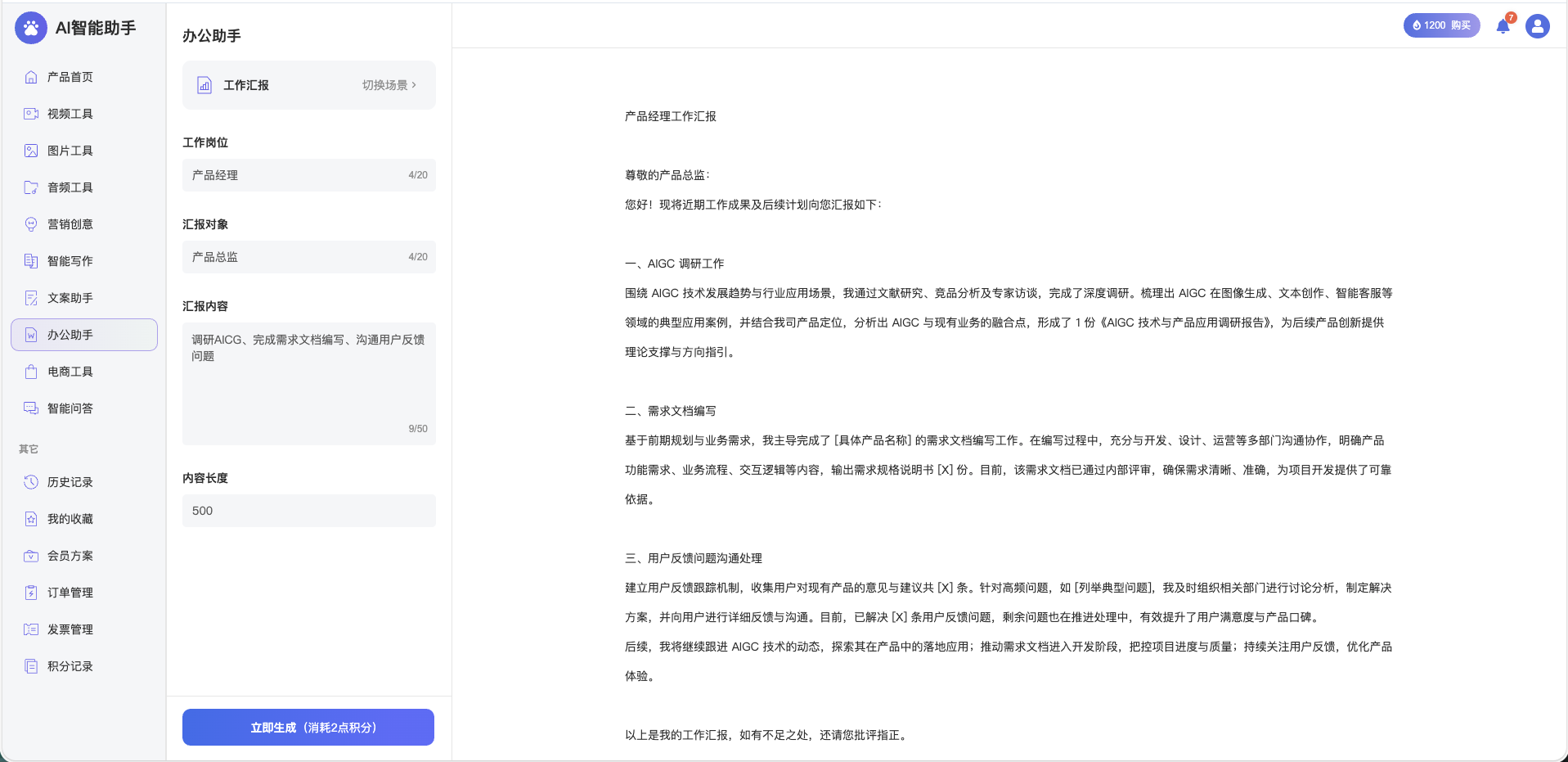Click the 内容长度 field showing 500
This screenshot has width=1568, height=762.
click(x=308, y=511)
